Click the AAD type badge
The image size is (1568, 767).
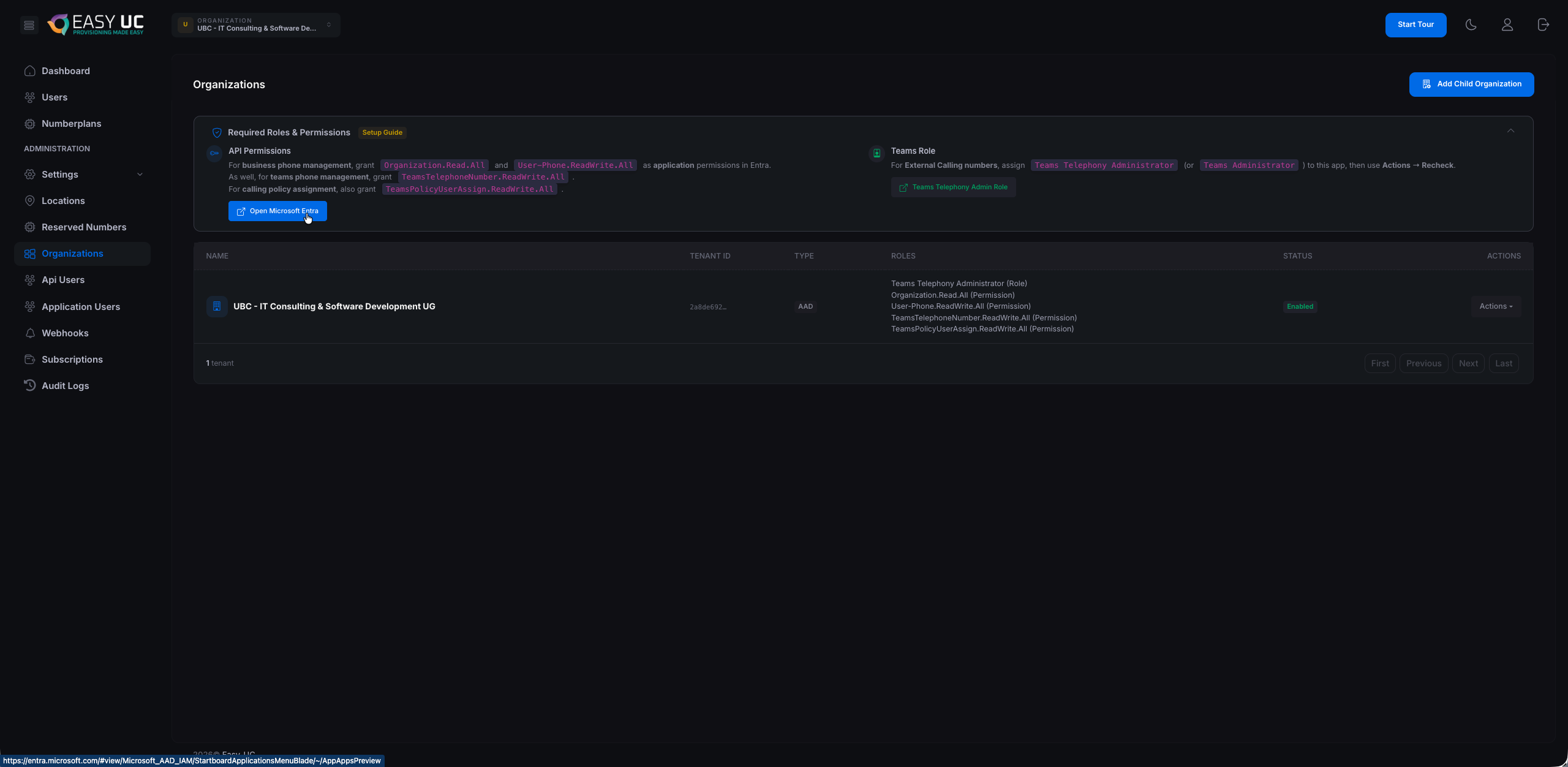[805, 306]
